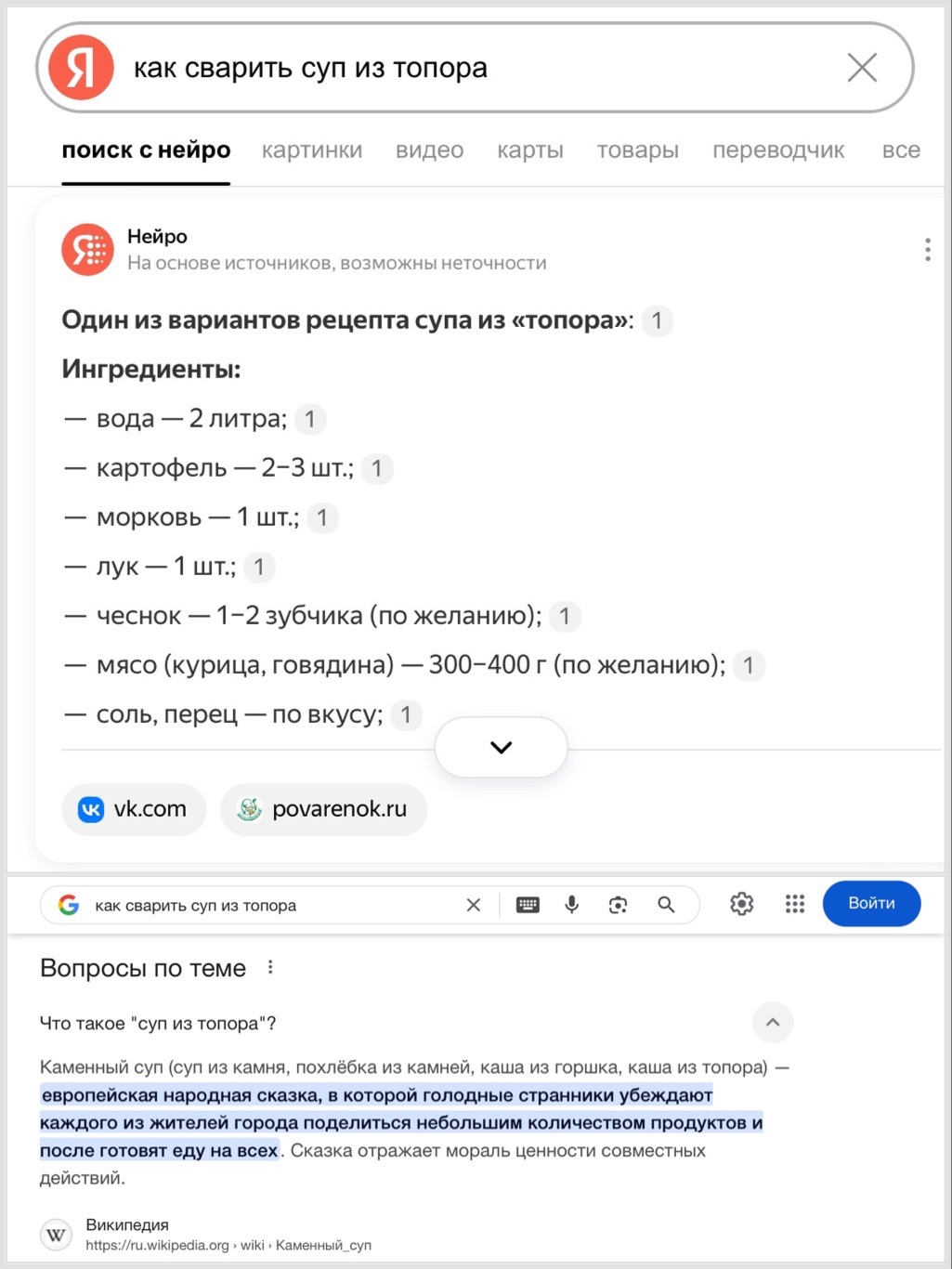Click the "Войти" sign-in button

coord(871,903)
